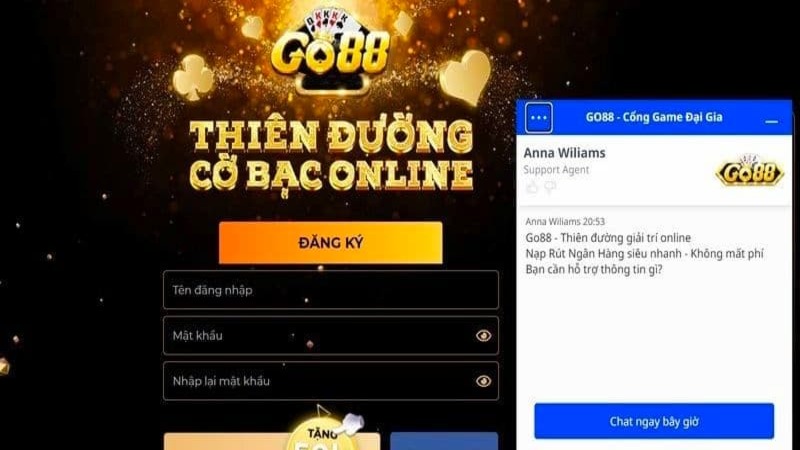The height and width of the screenshot is (450, 800).
Task: Show password in Nhập lại mật khẩu field
Action: coord(483,381)
